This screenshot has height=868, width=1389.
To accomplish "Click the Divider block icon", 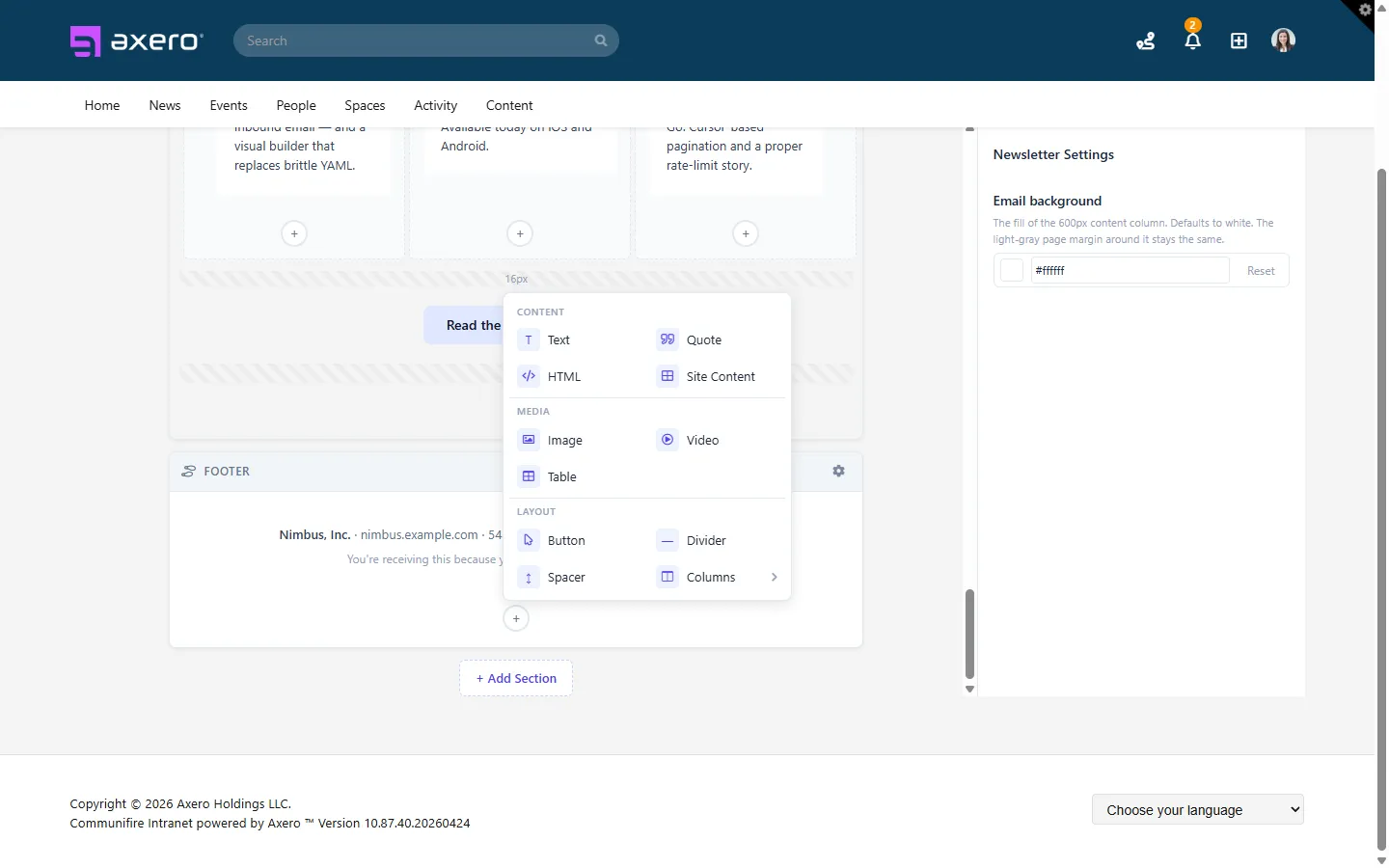I will 667,540.
